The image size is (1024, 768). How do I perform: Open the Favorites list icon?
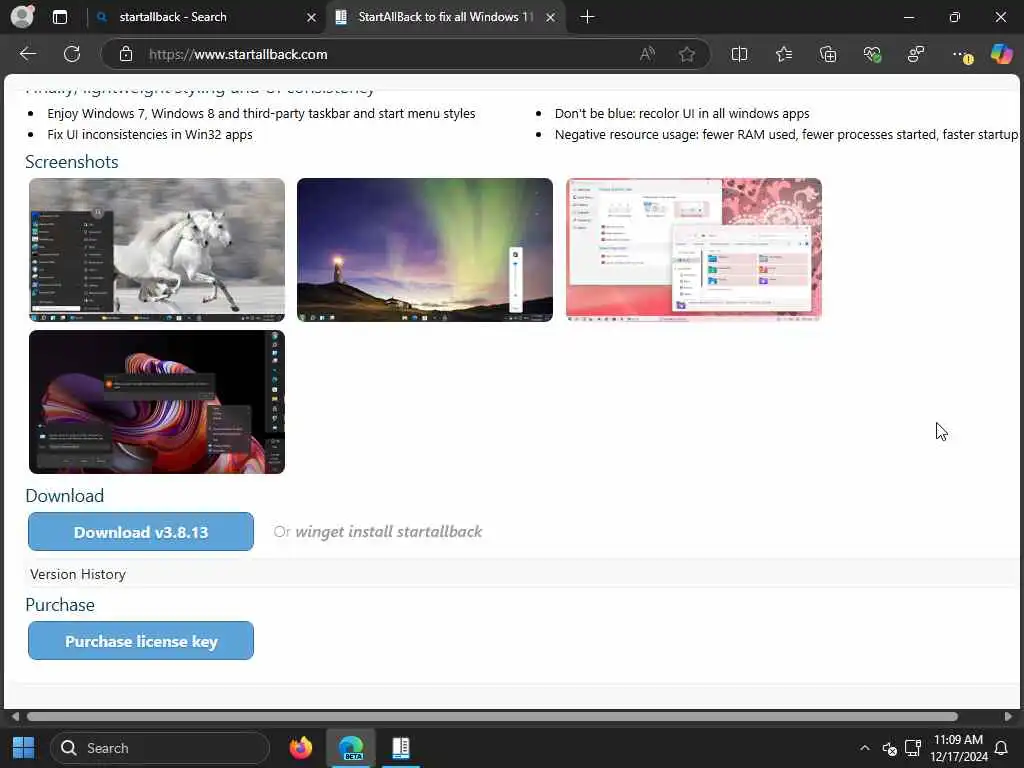784,54
